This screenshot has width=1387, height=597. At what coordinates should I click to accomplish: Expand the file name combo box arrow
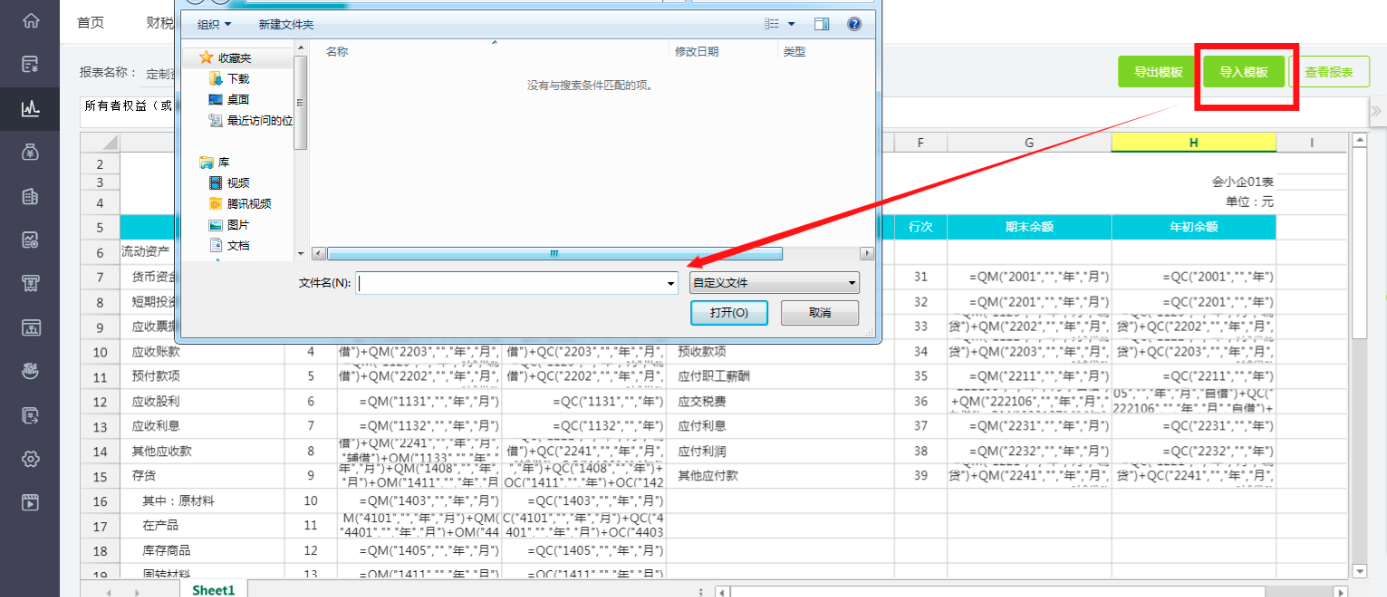pos(672,284)
